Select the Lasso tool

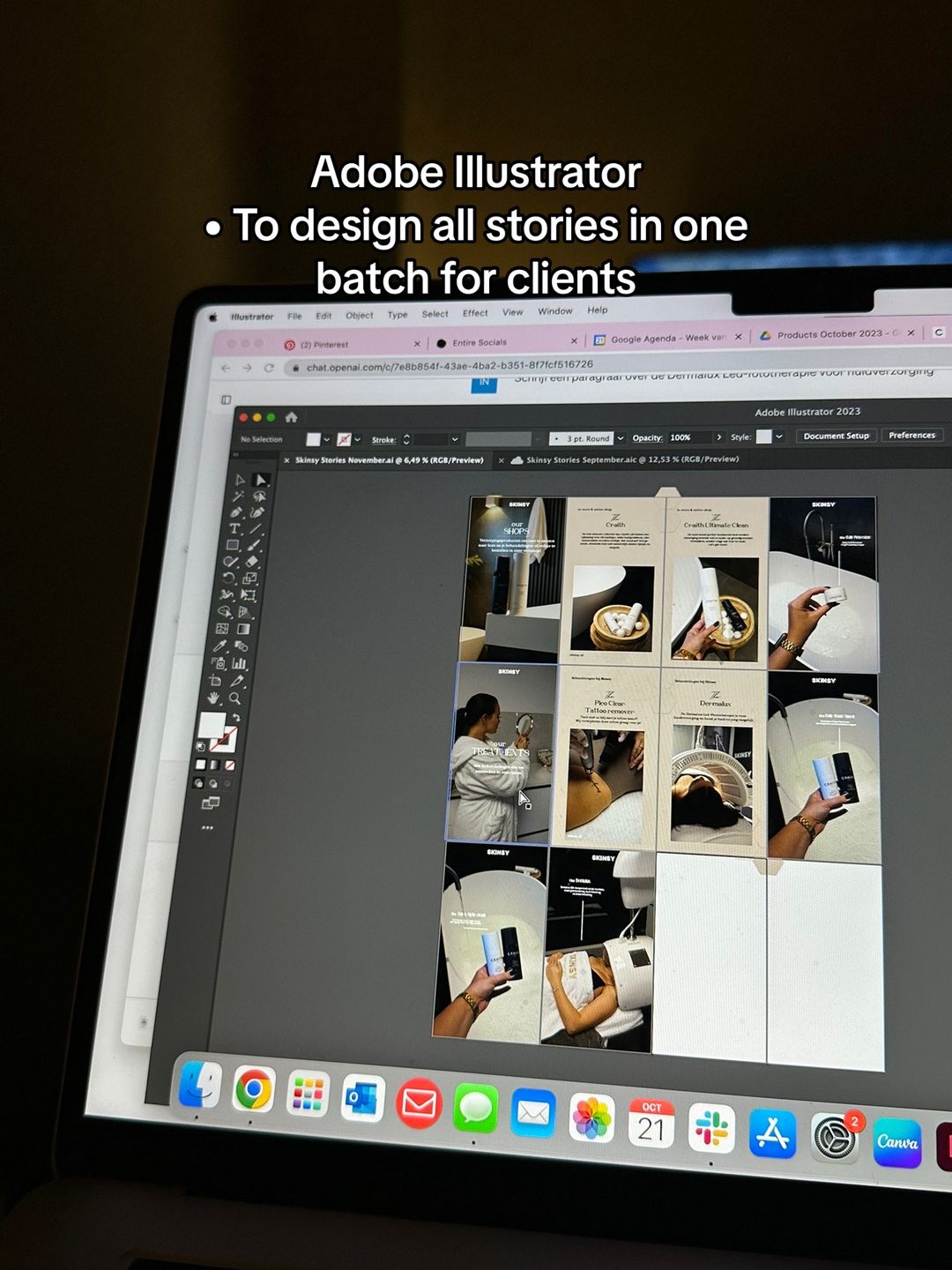point(260,497)
